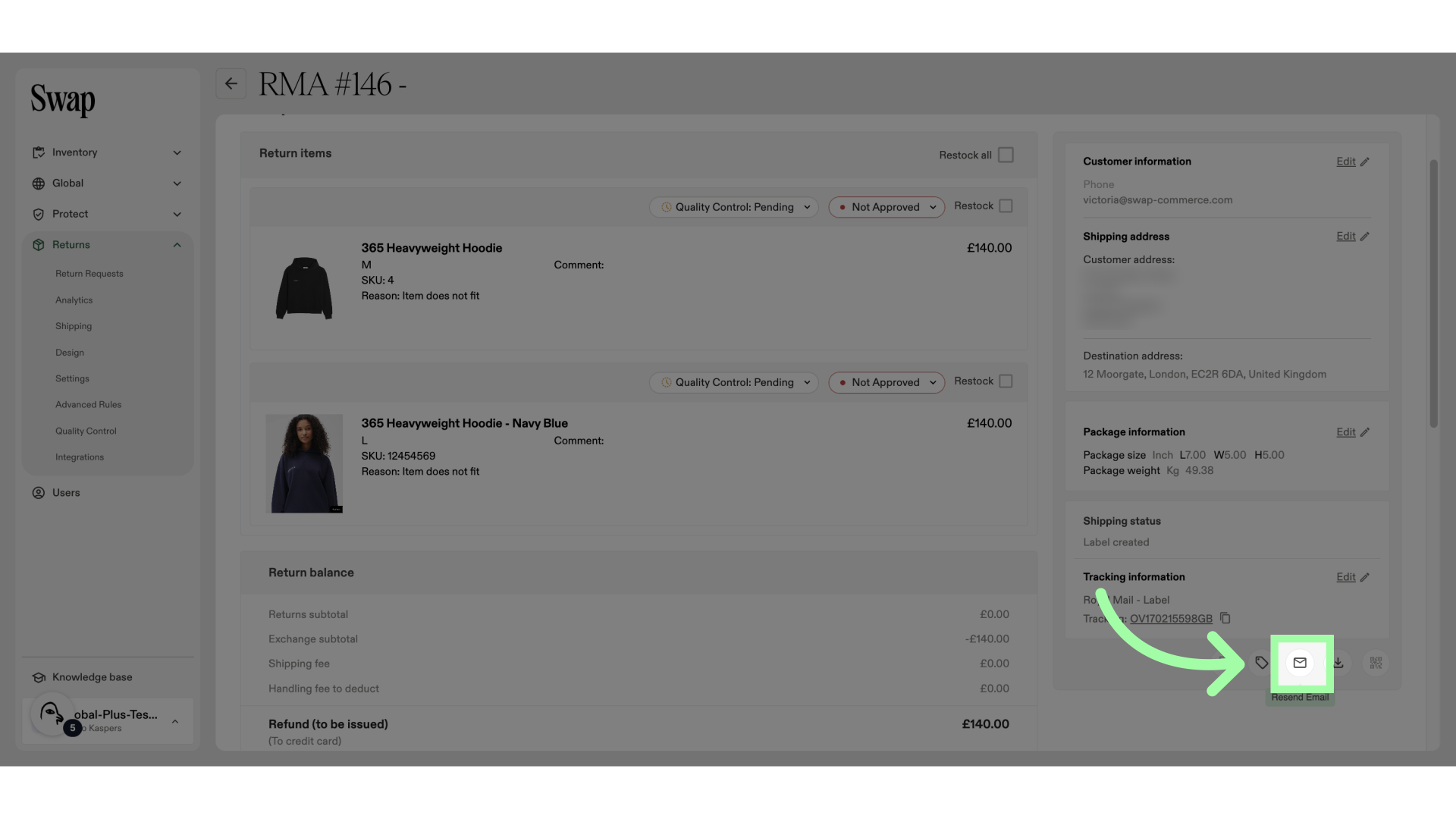Click the tracking number OV170215598GB link
Image resolution: width=1456 pixels, height=819 pixels.
click(1171, 619)
